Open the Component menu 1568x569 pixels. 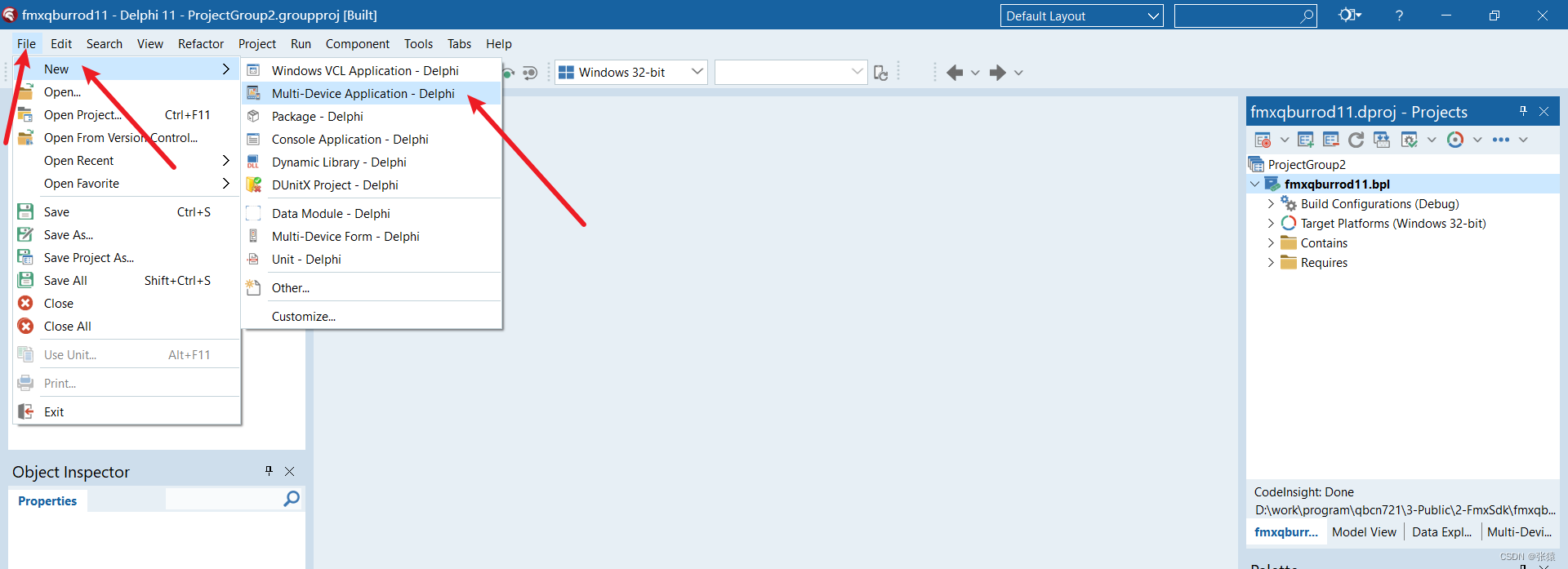357,43
